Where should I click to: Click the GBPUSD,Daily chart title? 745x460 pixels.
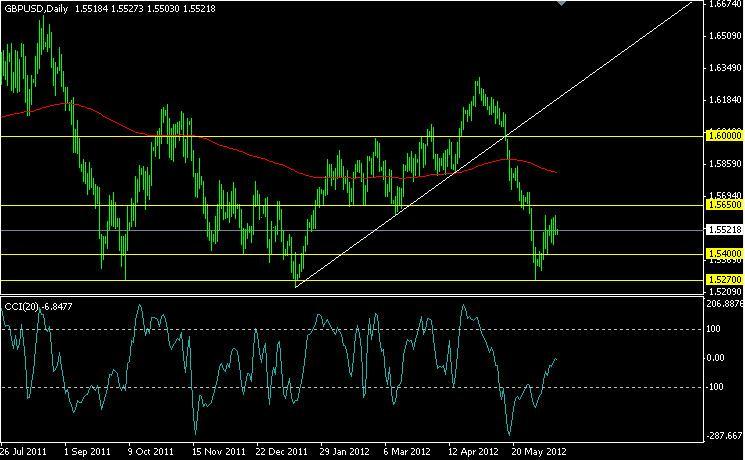36,9
